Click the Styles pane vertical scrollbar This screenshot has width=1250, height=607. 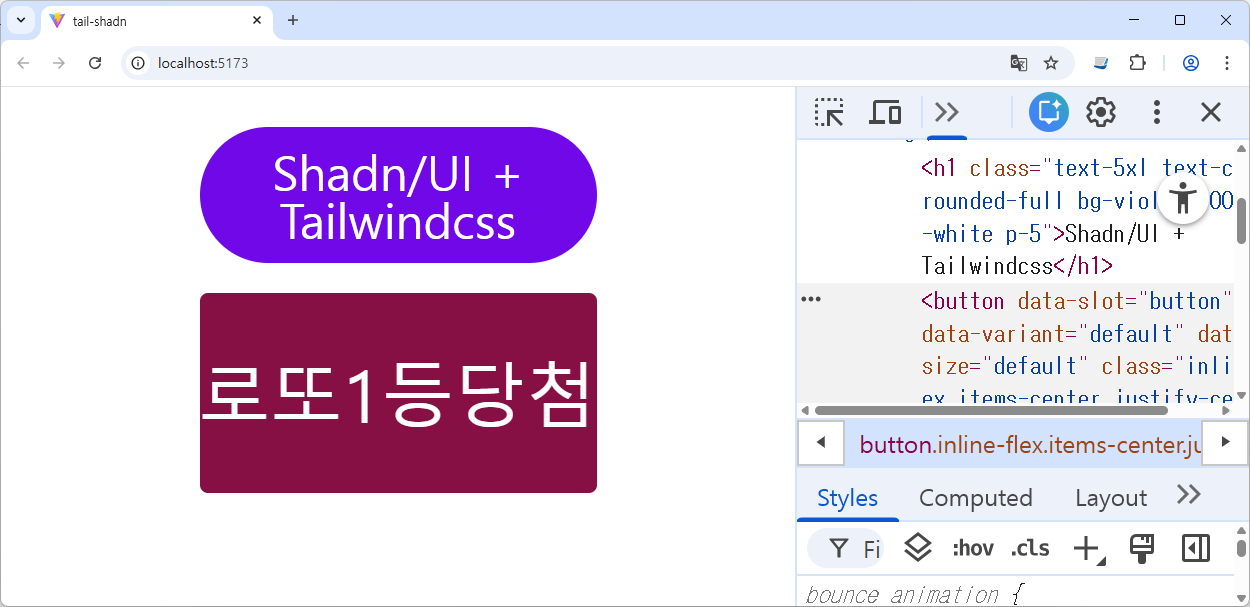coord(1242,548)
